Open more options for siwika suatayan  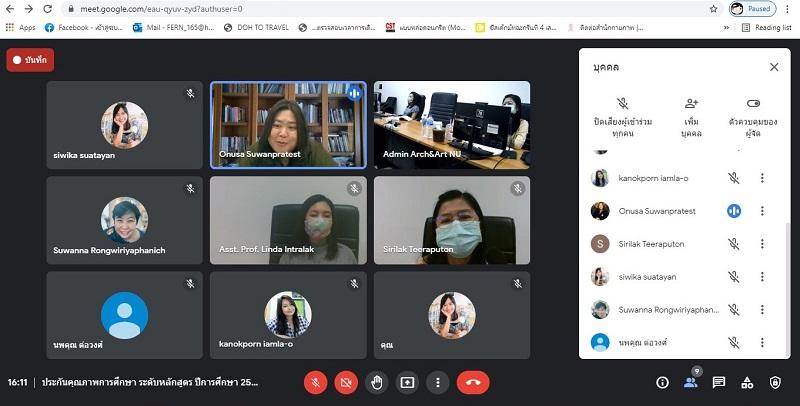click(762, 277)
